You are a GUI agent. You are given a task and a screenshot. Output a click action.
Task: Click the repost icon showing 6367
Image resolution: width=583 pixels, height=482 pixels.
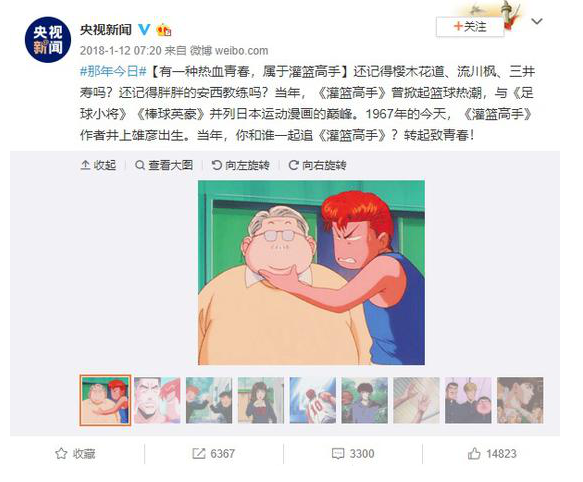pyautogui.click(x=199, y=453)
